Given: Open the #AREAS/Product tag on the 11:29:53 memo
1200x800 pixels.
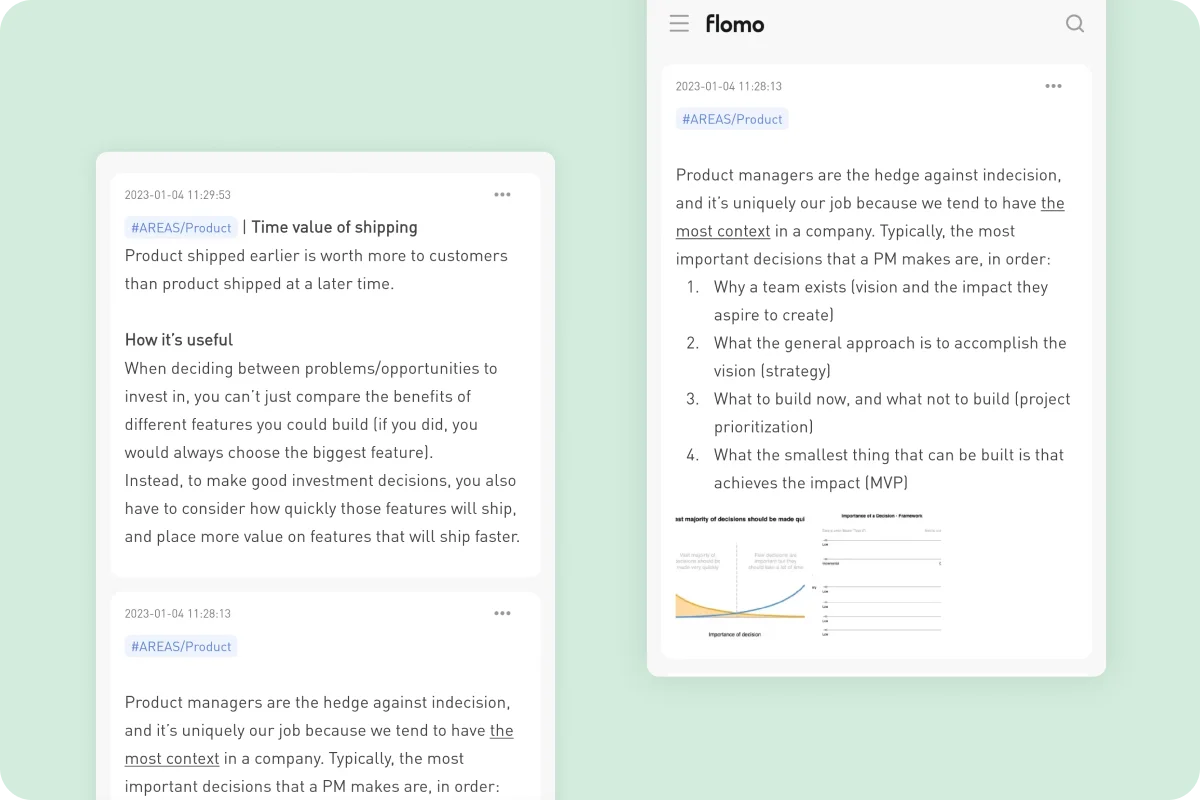Looking at the screenshot, I should tap(181, 227).
